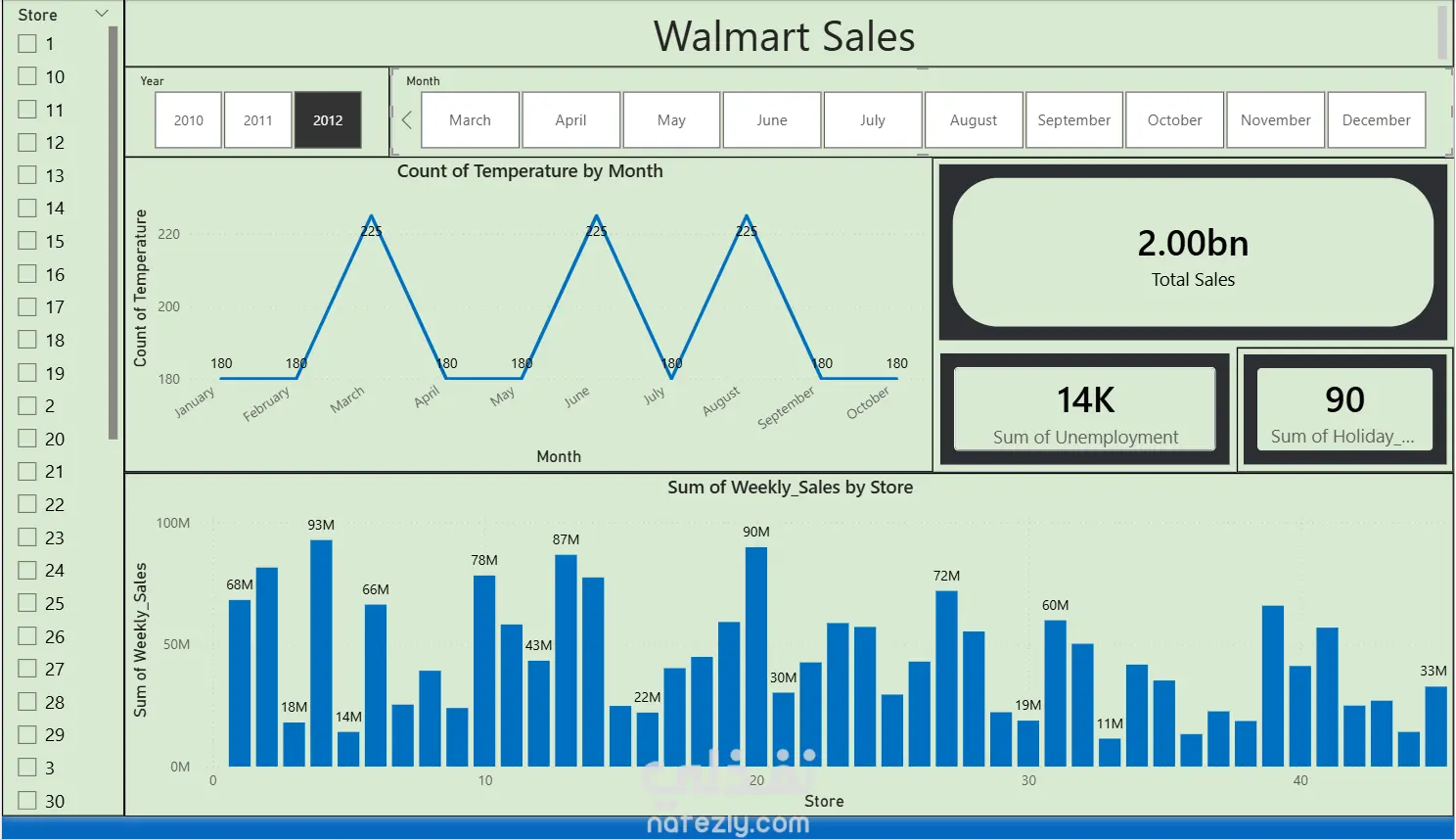Click the 93M bar in sales chart
Image resolution: width=1456 pixels, height=839 pixels.
coord(321,653)
